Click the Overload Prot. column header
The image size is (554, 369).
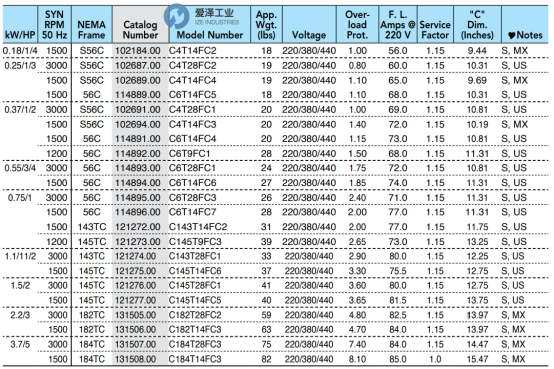tap(357, 25)
